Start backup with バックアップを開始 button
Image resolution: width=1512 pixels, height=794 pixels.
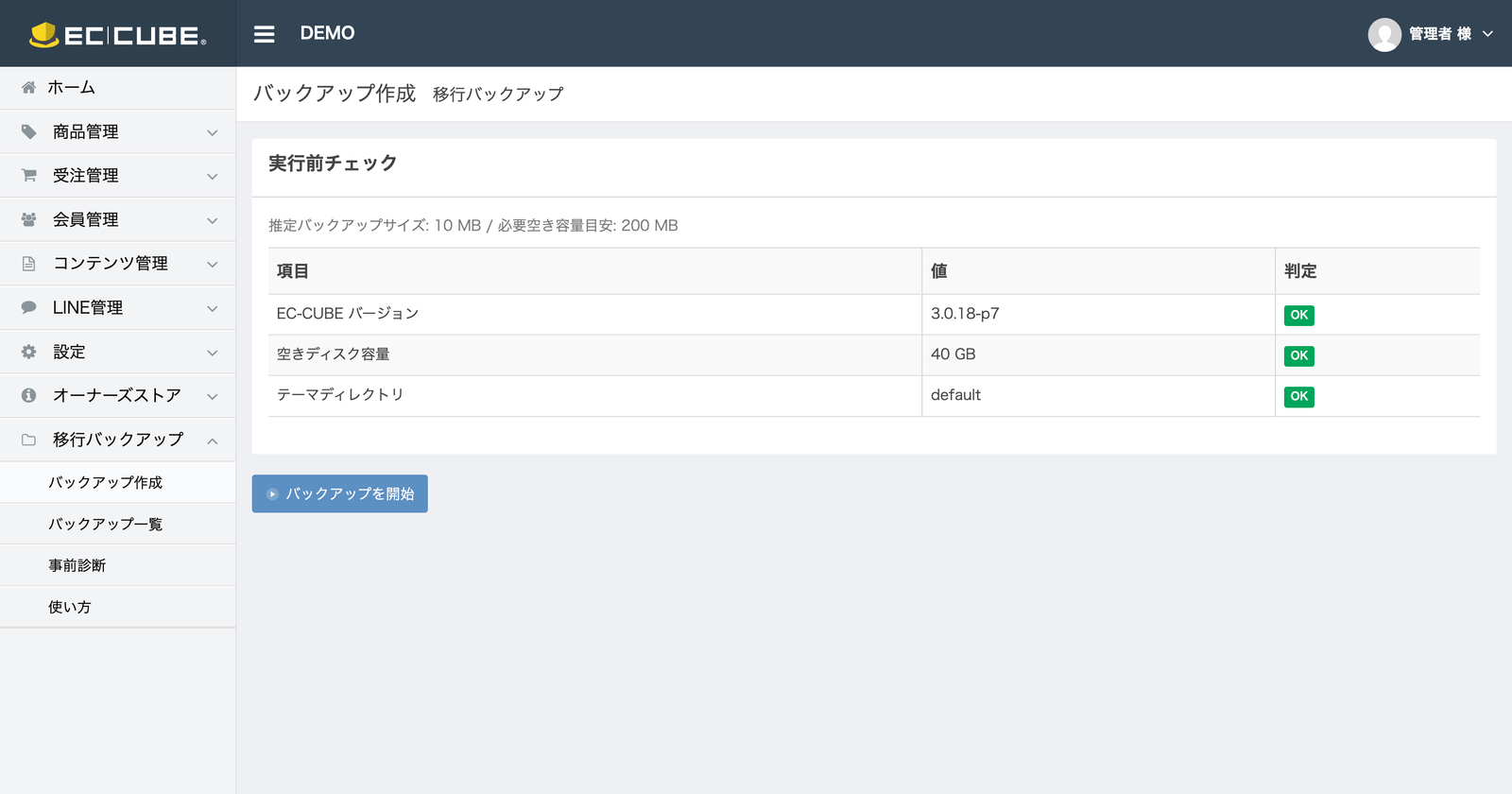point(339,493)
